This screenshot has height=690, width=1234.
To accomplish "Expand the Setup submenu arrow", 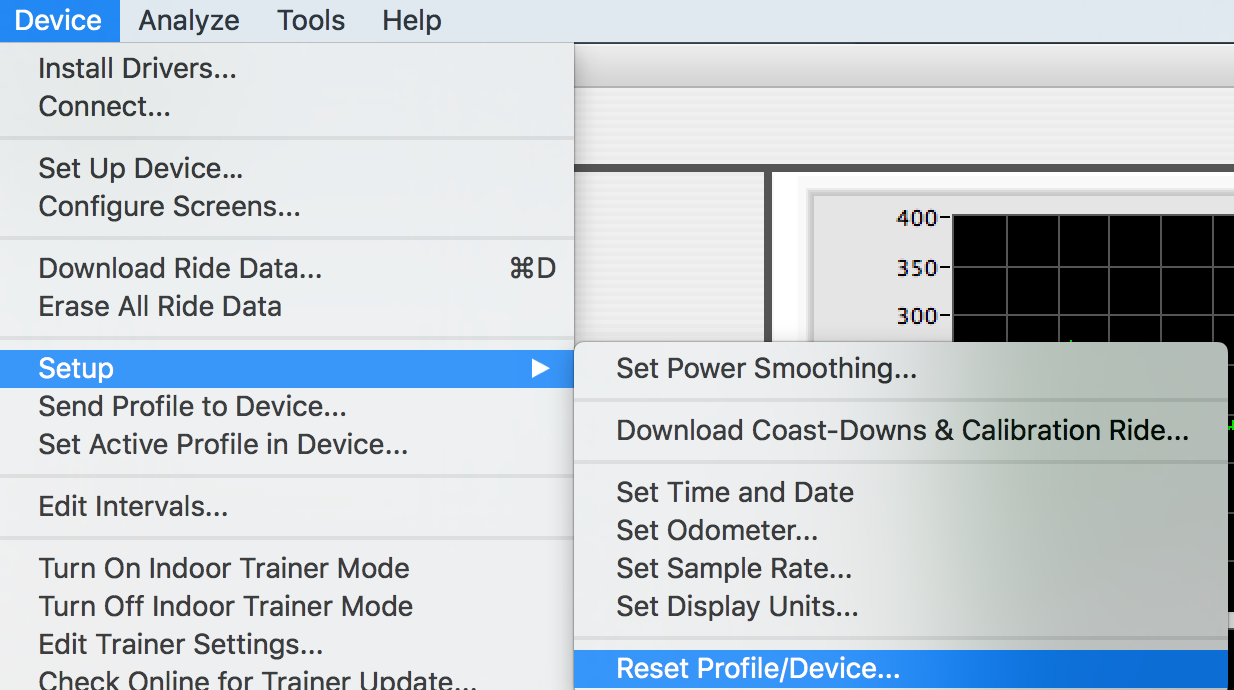I will click(x=540, y=368).
